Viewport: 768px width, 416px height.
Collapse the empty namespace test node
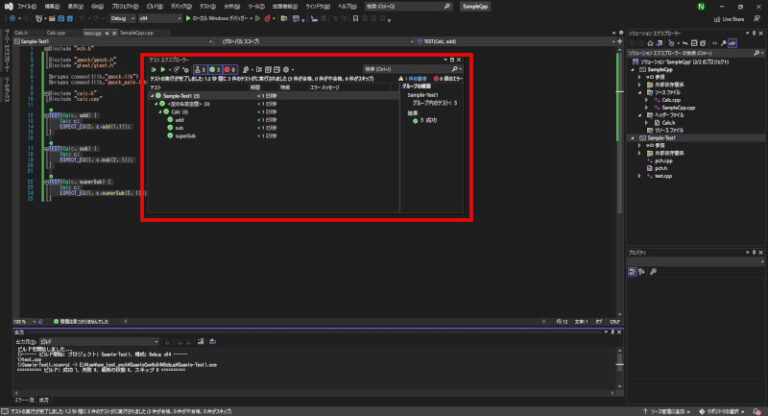(156, 104)
